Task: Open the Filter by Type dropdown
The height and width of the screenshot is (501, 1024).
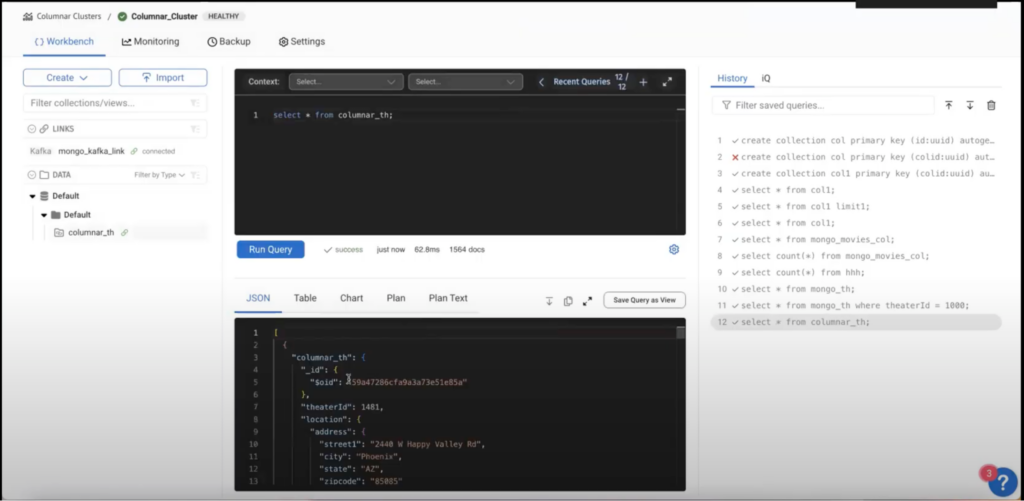Action: pyautogui.click(x=159, y=175)
